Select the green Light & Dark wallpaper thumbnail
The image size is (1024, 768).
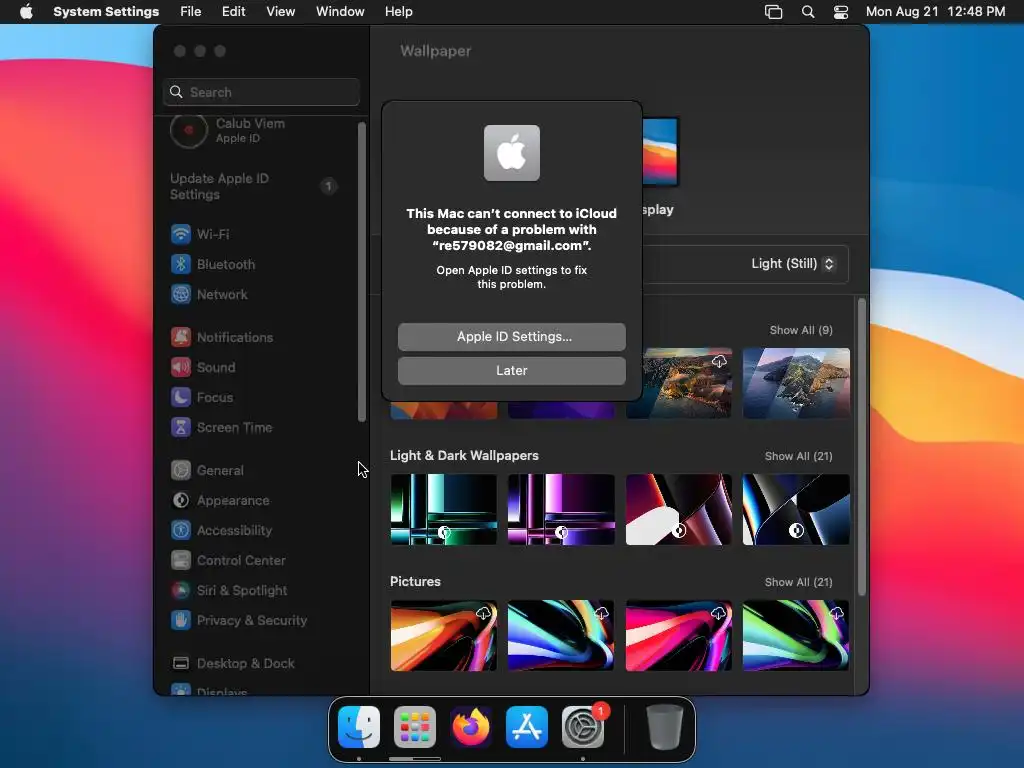coord(443,509)
